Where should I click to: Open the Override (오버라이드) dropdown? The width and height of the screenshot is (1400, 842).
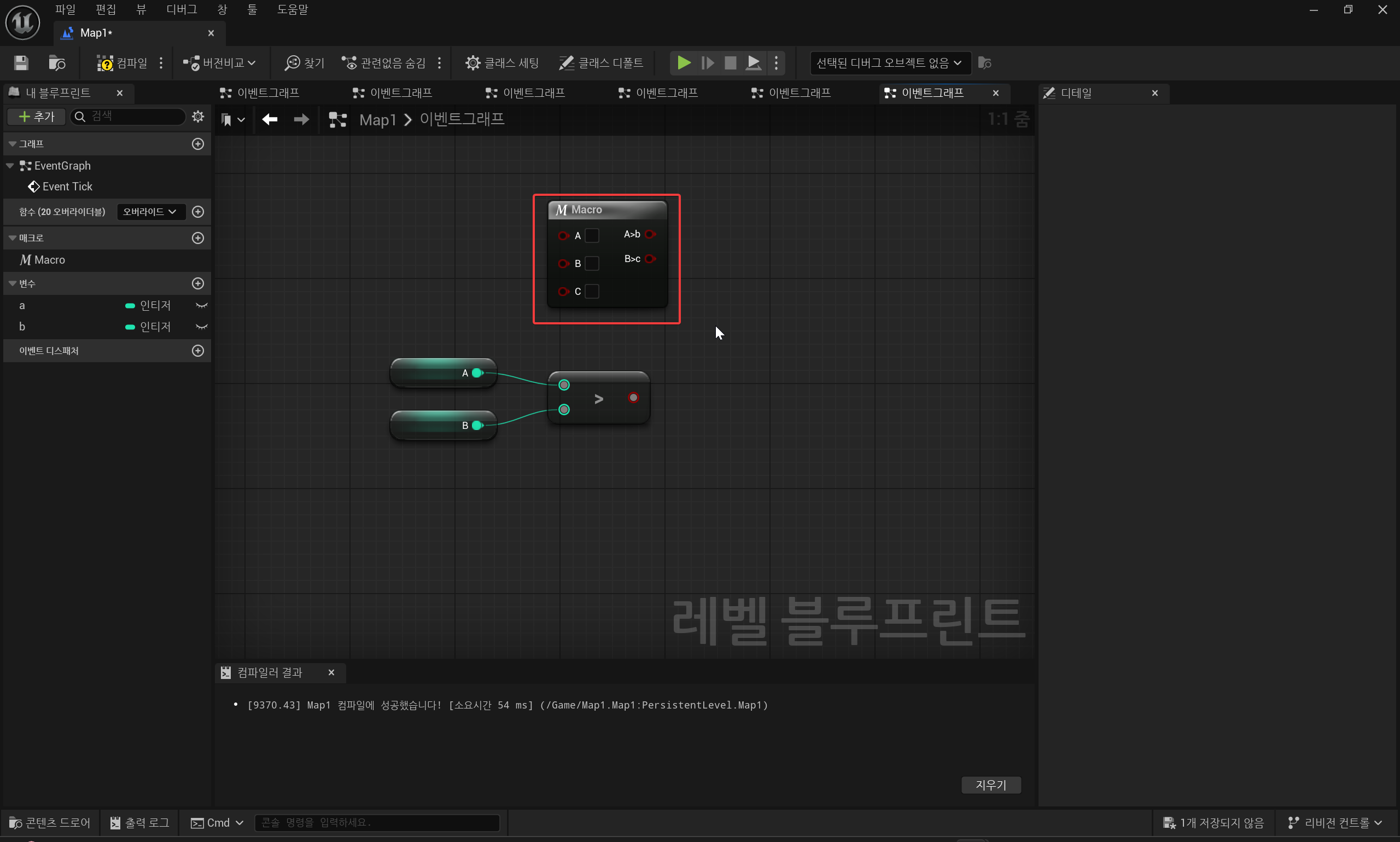[x=150, y=212]
